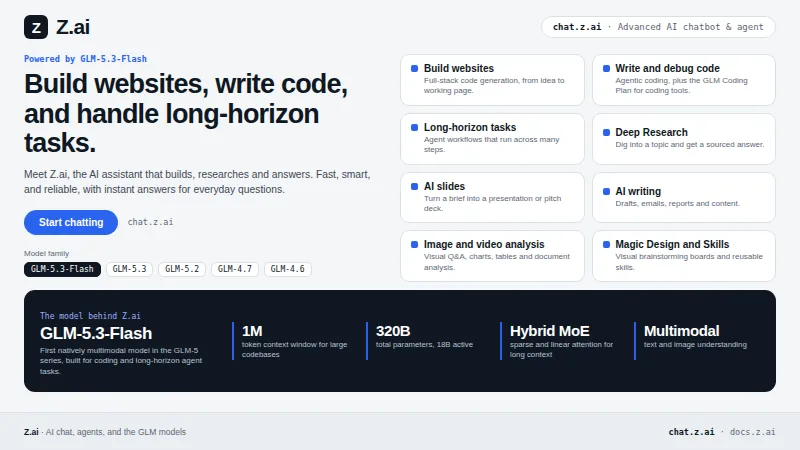
Task: Open the Long-horizon tasks card
Action: pyautogui.click(x=492, y=139)
